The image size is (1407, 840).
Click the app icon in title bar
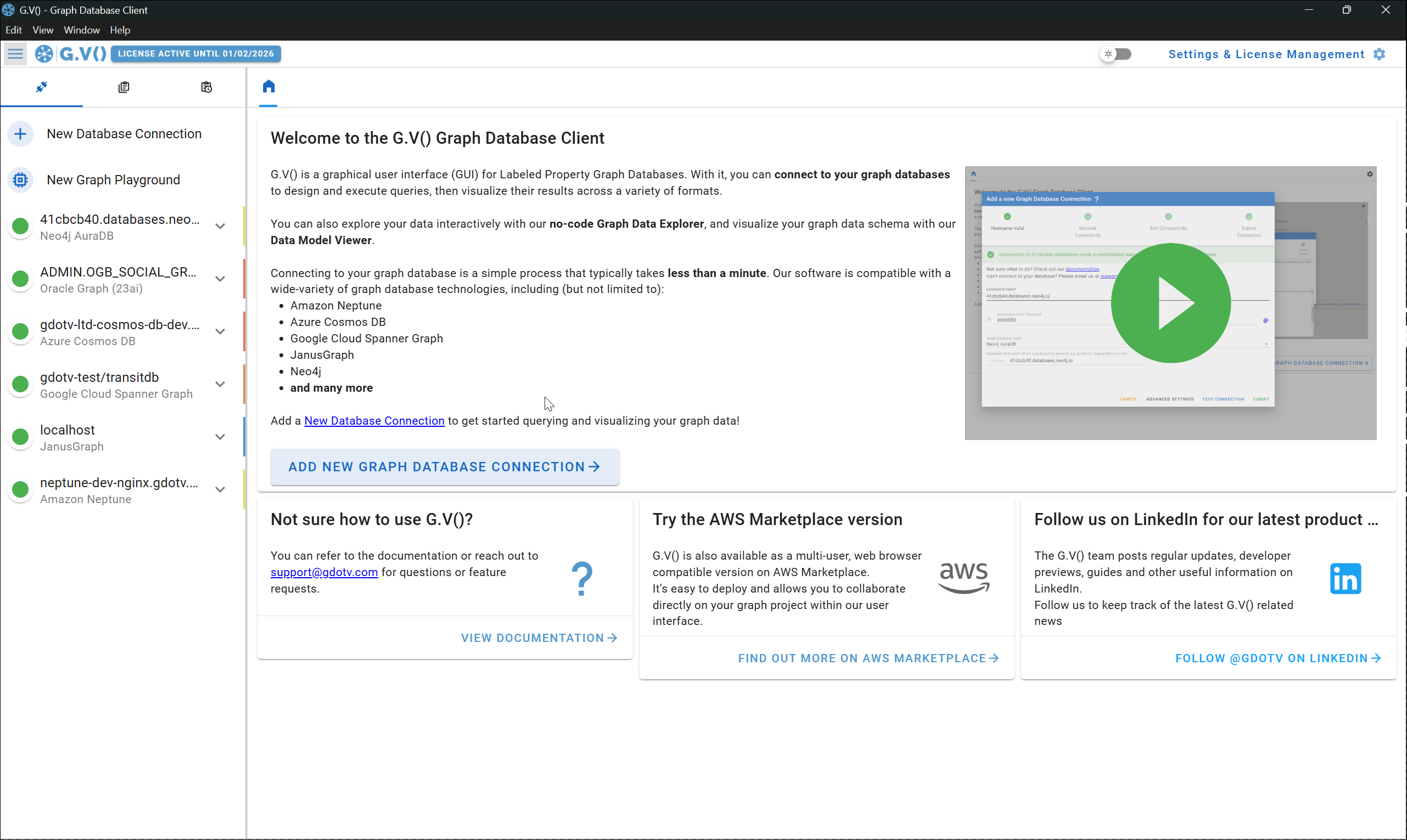[8, 10]
